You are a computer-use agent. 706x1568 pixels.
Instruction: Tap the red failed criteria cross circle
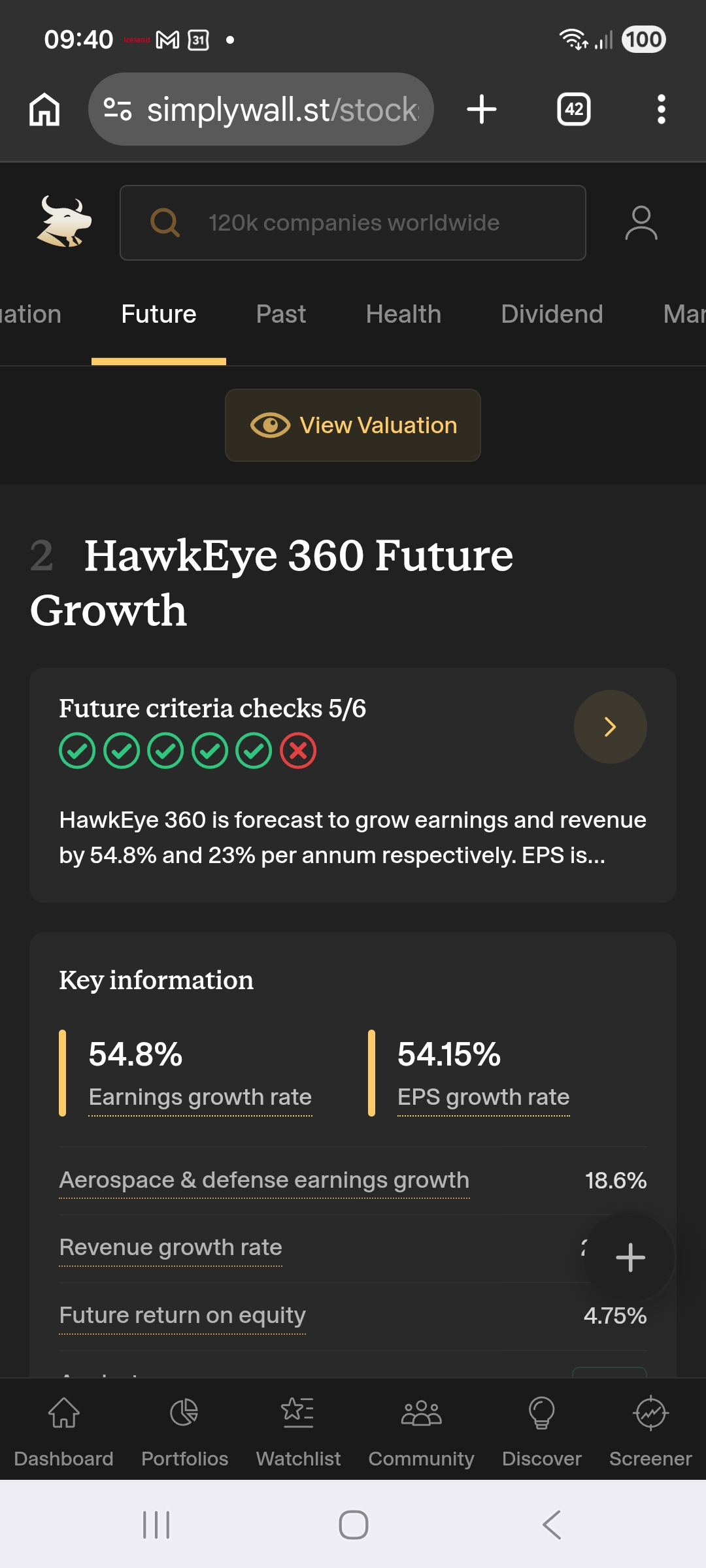point(298,751)
